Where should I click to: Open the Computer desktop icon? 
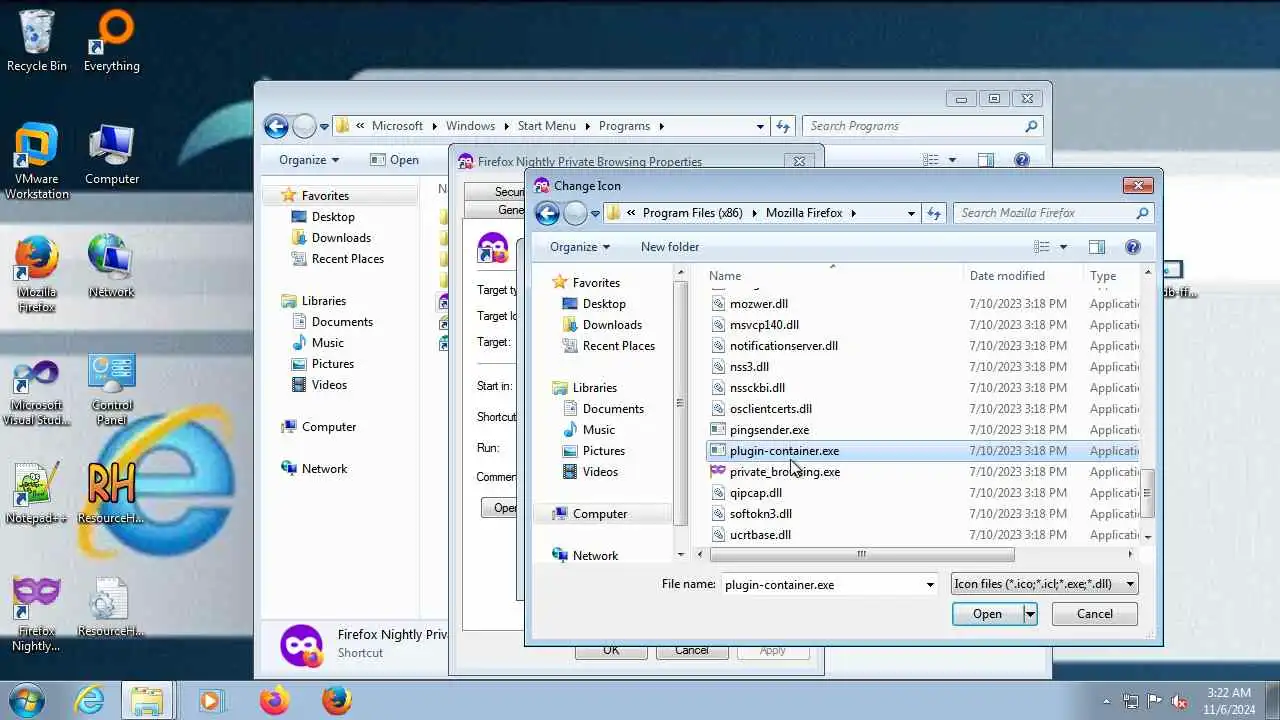point(111,155)
